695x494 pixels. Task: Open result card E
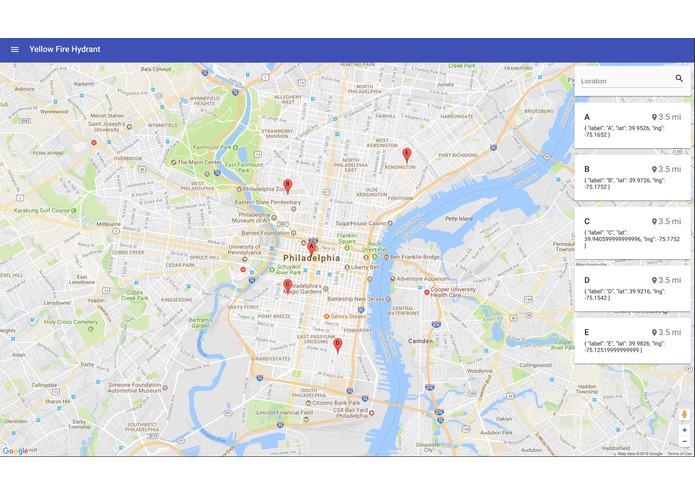click(x=633, y=341)
